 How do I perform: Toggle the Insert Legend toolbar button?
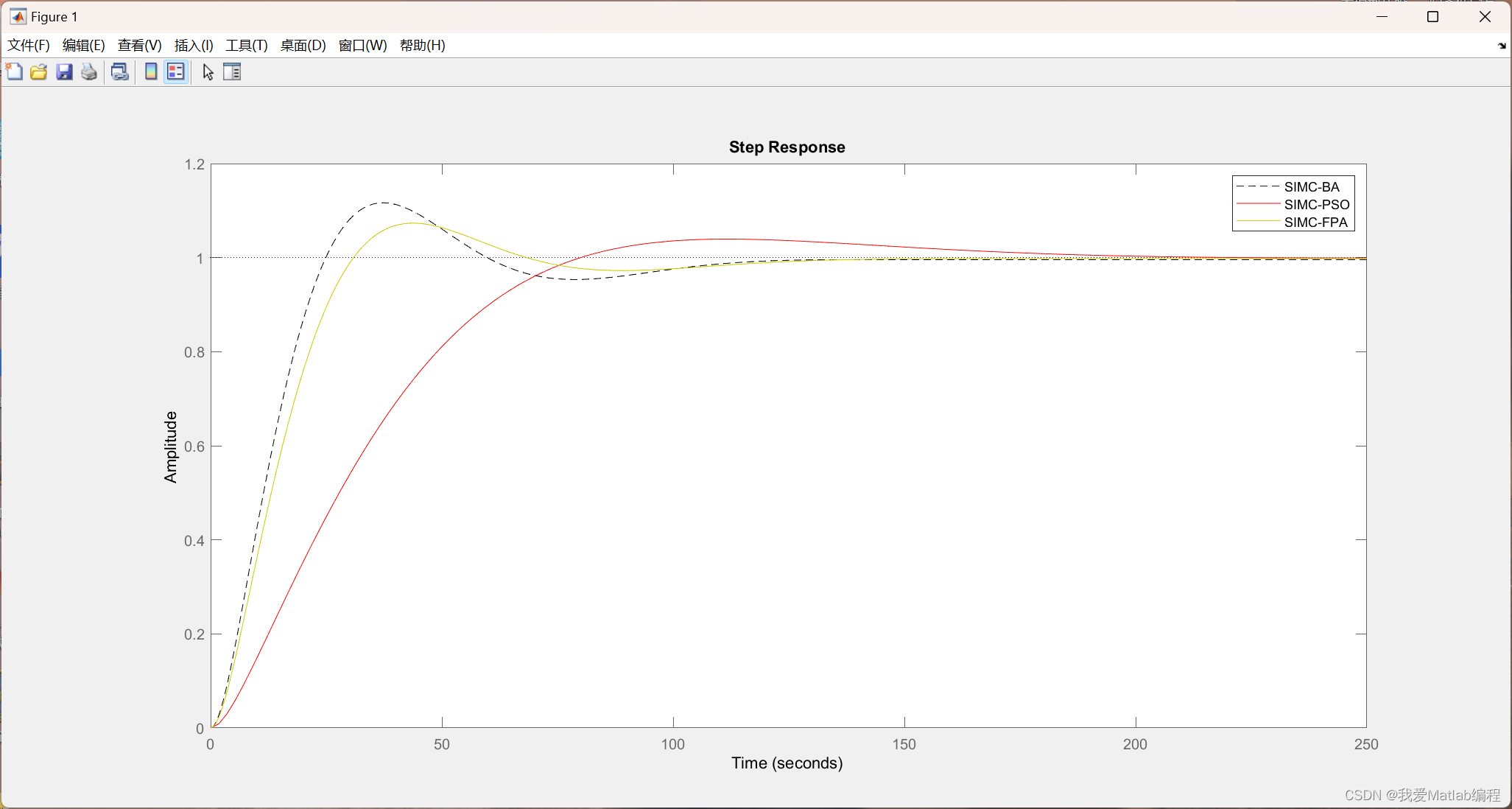(x=175, y=72)
